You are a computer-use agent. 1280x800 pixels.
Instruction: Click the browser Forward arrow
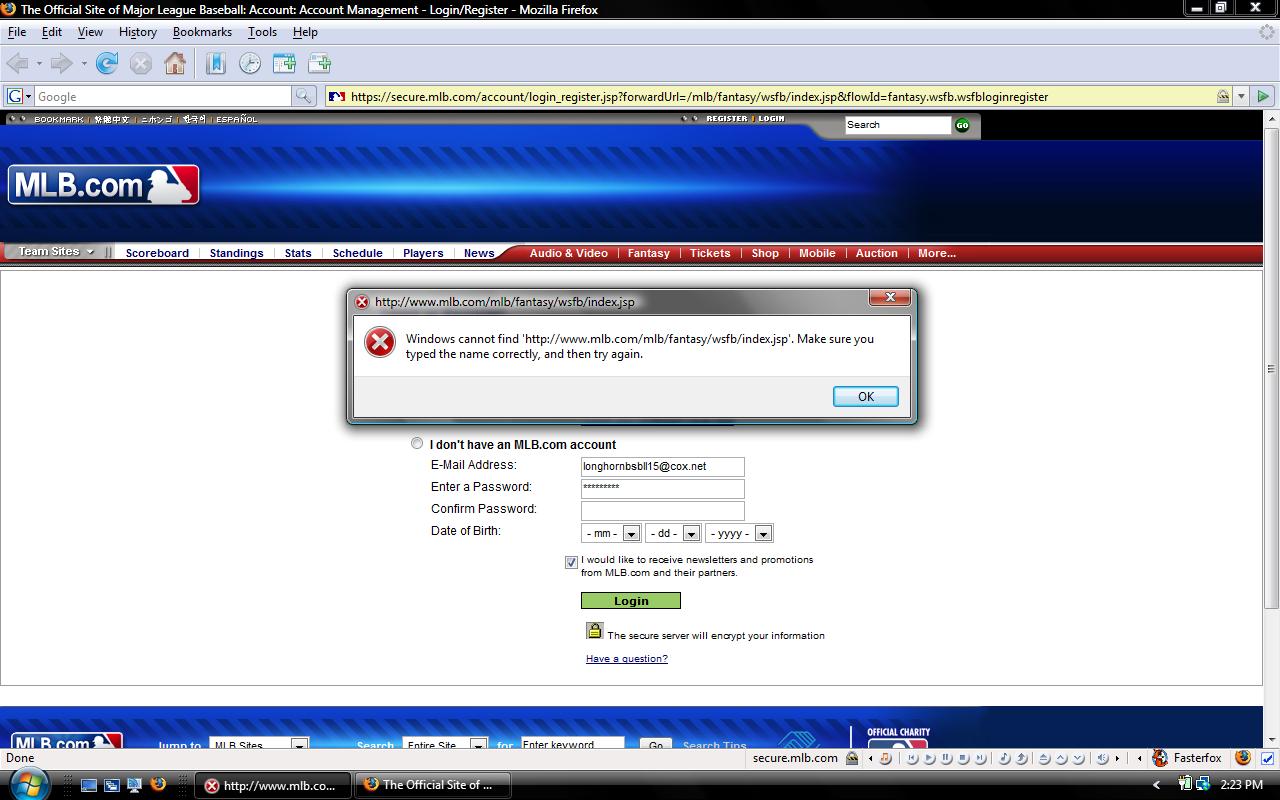(62, 64)
